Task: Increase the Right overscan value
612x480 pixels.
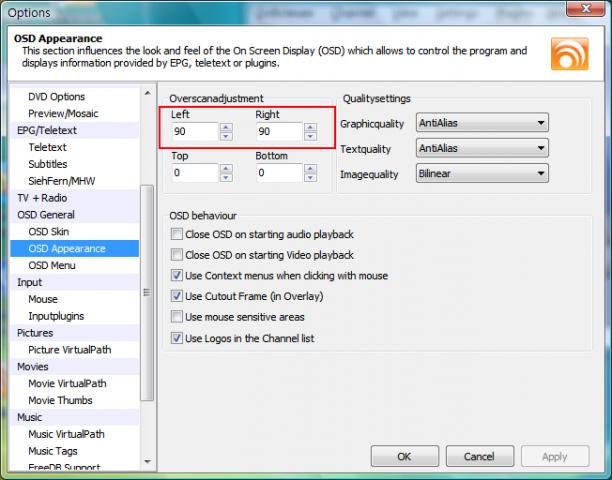Action: (310, 127)
